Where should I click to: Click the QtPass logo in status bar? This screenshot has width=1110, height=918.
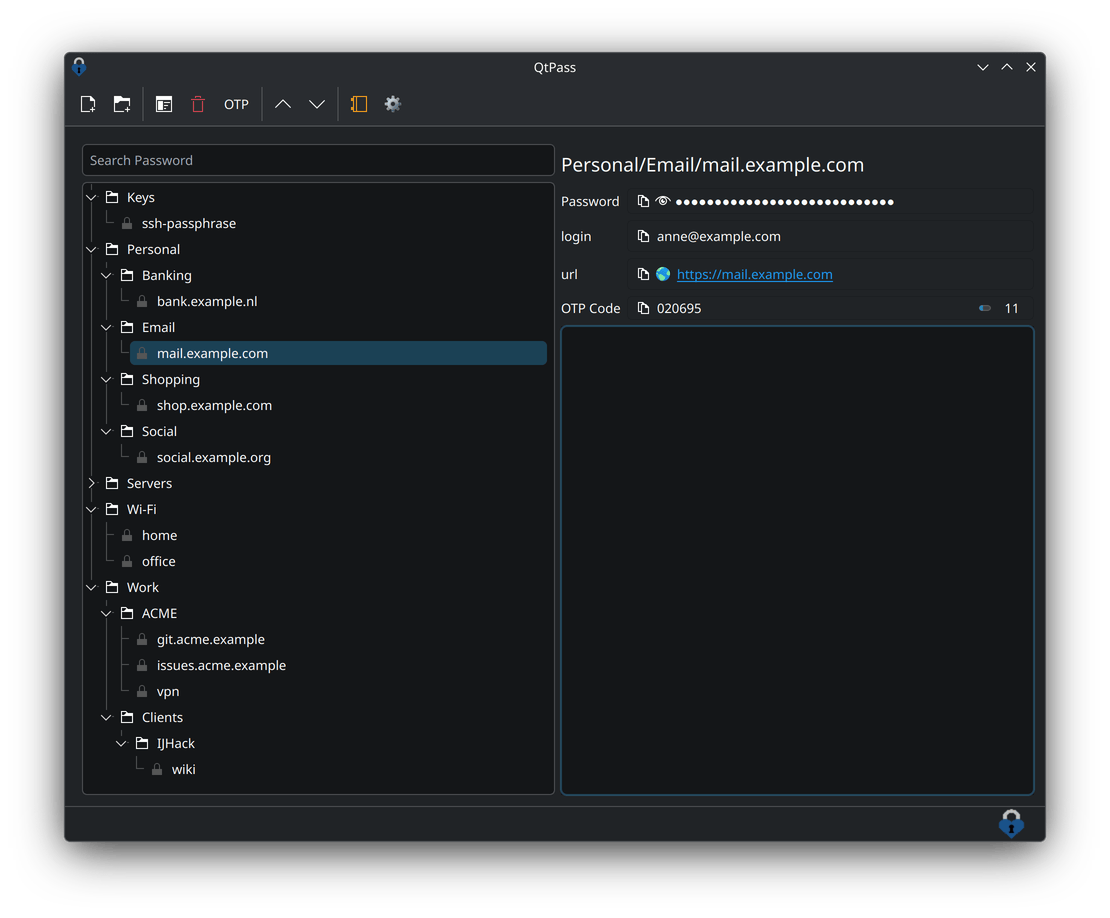pyautogui.click(x=1011, y=823)
